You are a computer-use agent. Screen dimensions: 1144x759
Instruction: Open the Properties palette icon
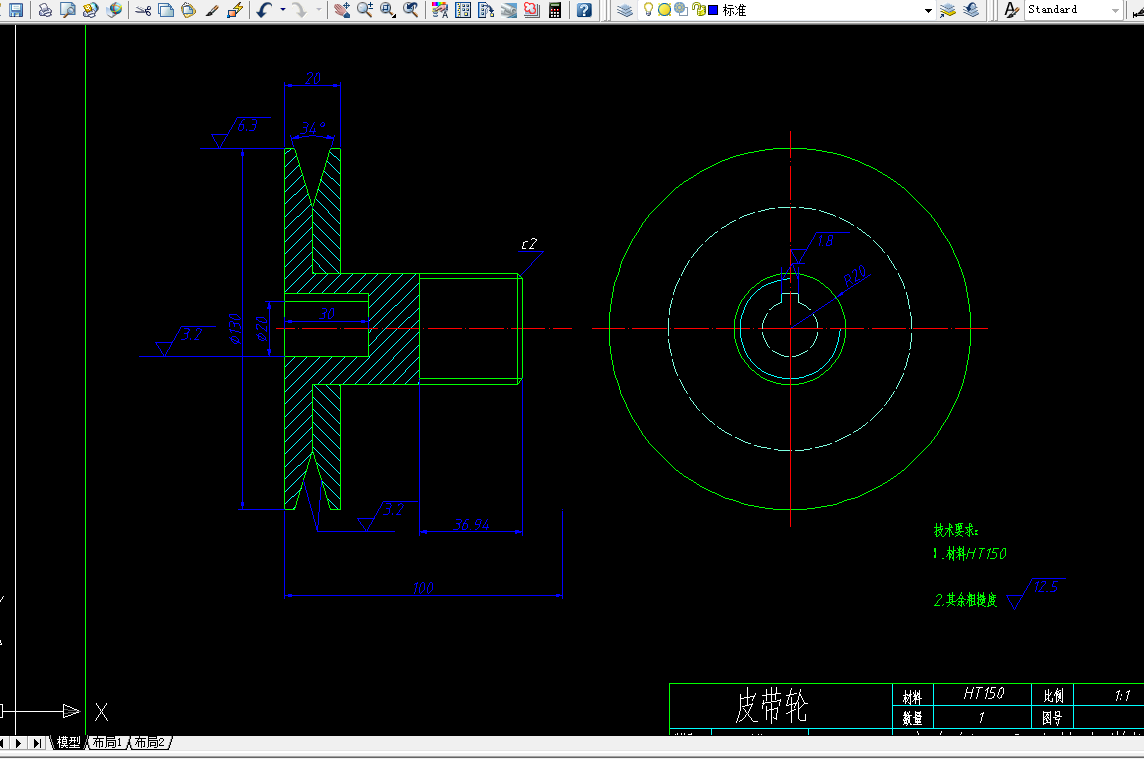(x=440, y=9)
